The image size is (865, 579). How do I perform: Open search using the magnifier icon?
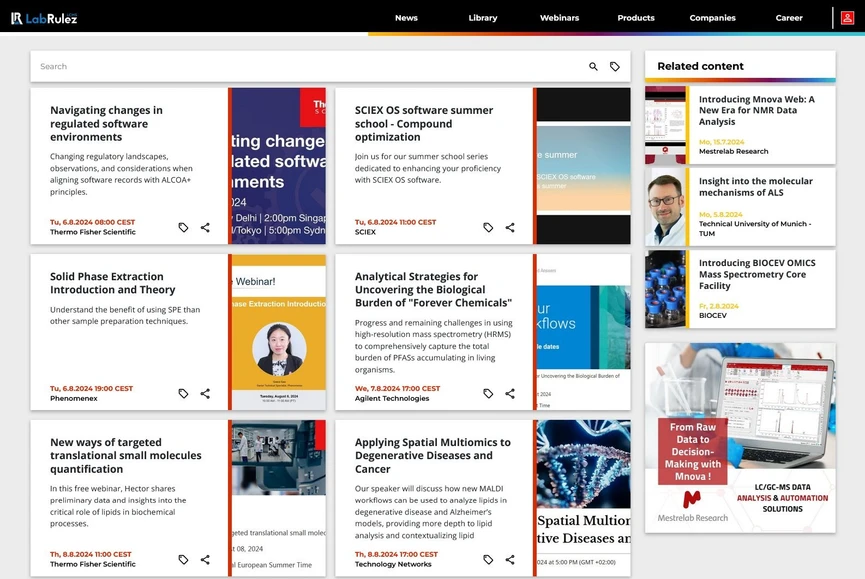[592, 66]
